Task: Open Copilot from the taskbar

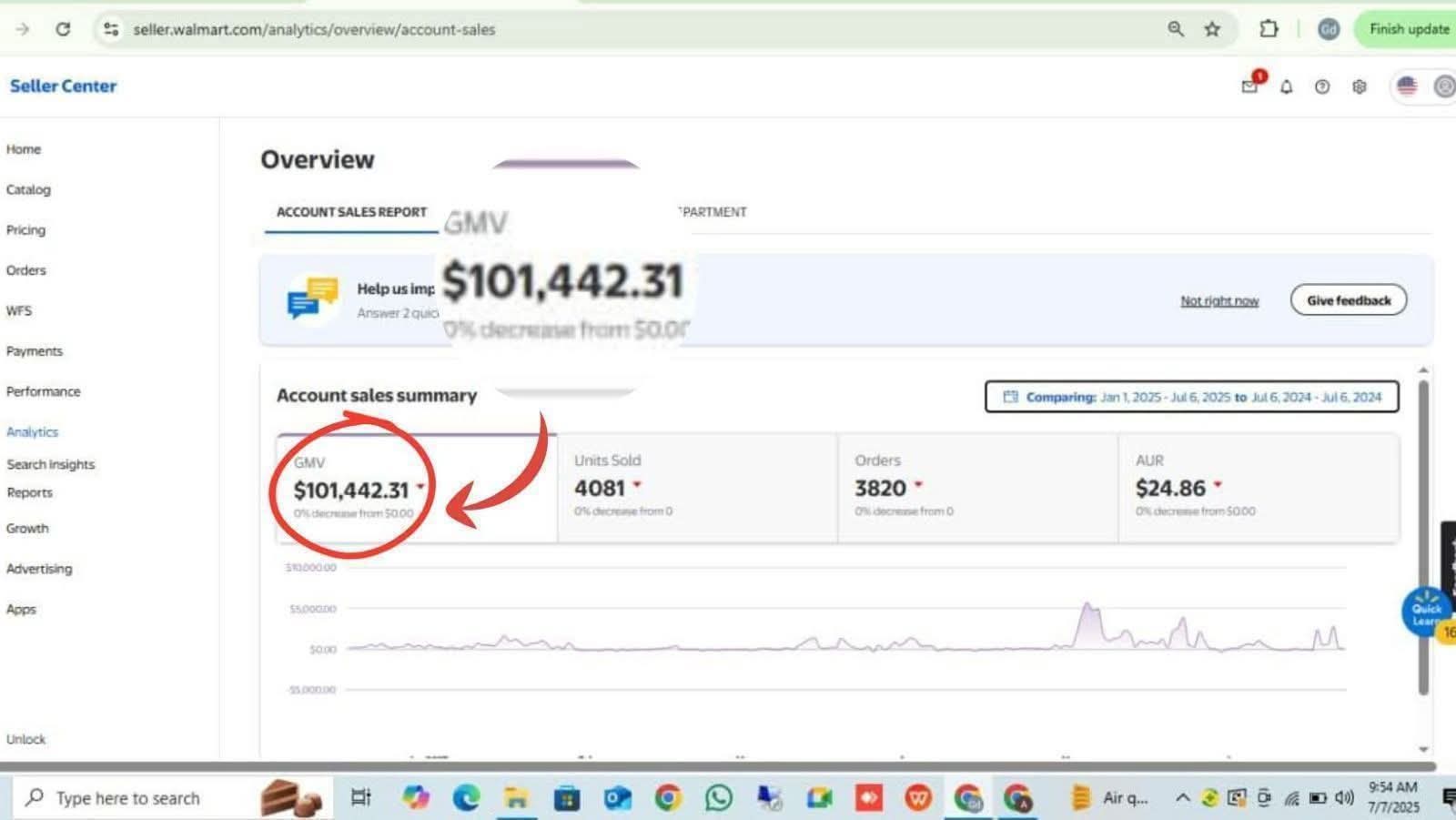Action: [x=416, y=798]
